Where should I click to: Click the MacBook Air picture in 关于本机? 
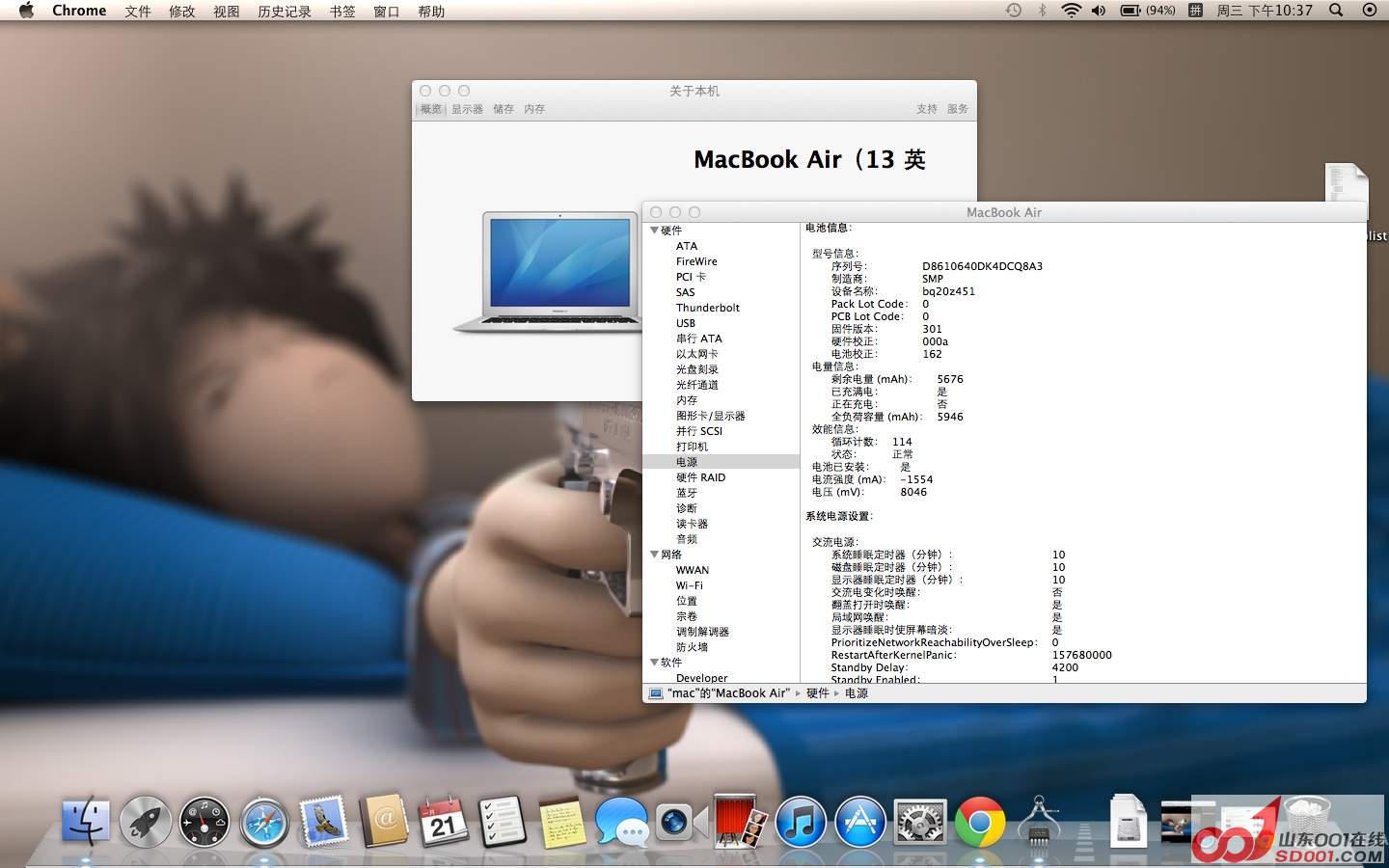point(548,273)
